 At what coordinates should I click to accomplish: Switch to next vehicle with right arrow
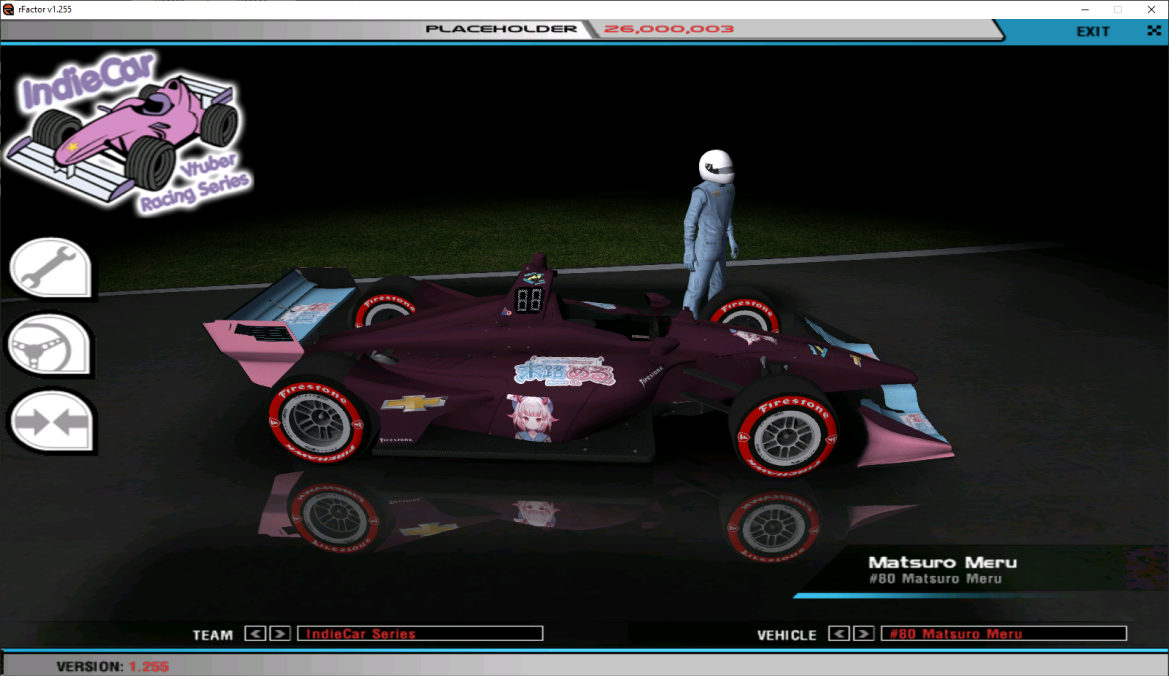pos(864,634)
